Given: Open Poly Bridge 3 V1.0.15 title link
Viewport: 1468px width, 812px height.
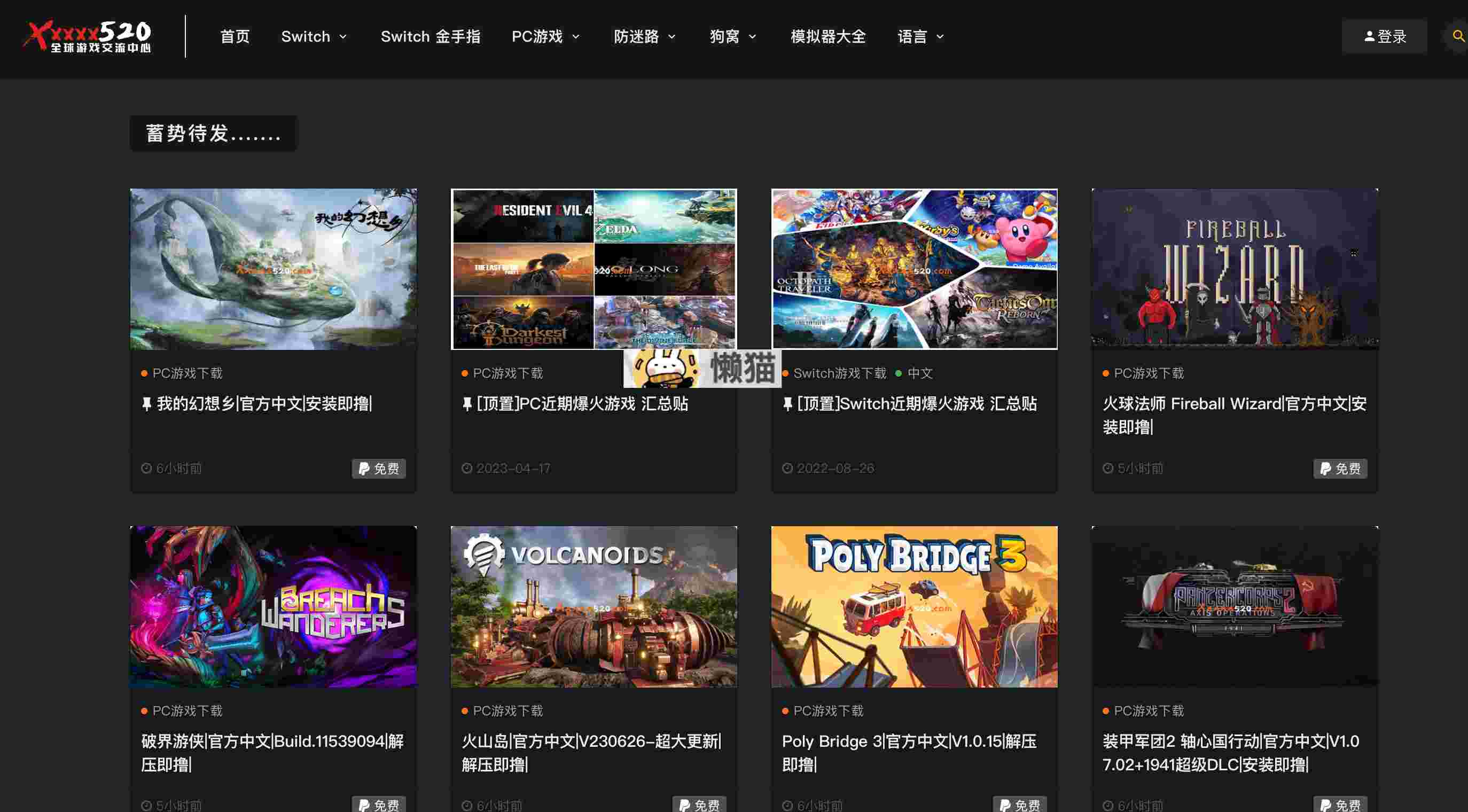Looking at the screenshot, I should point(909,753).
